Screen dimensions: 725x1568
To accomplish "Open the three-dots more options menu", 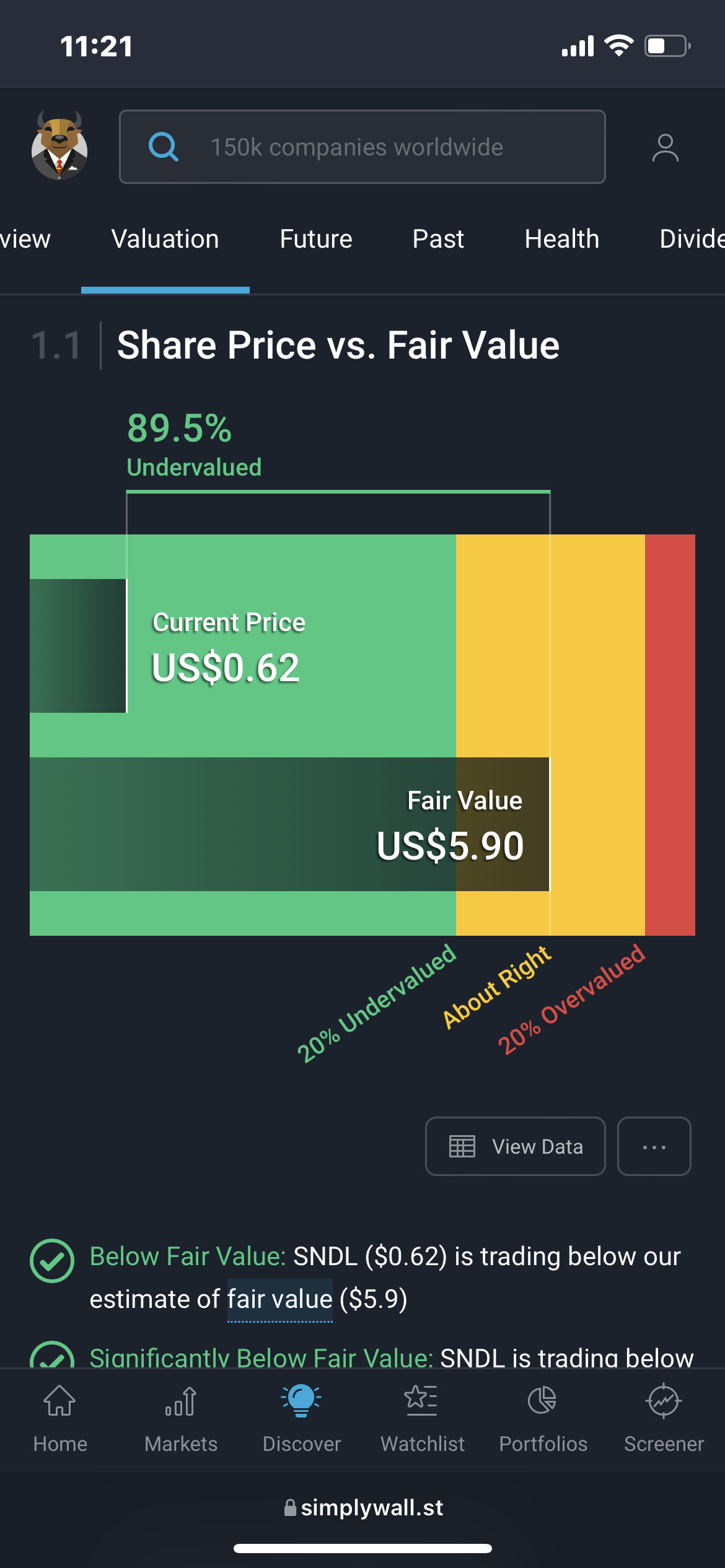I will pyautogui.click(x=654, y=1146).
